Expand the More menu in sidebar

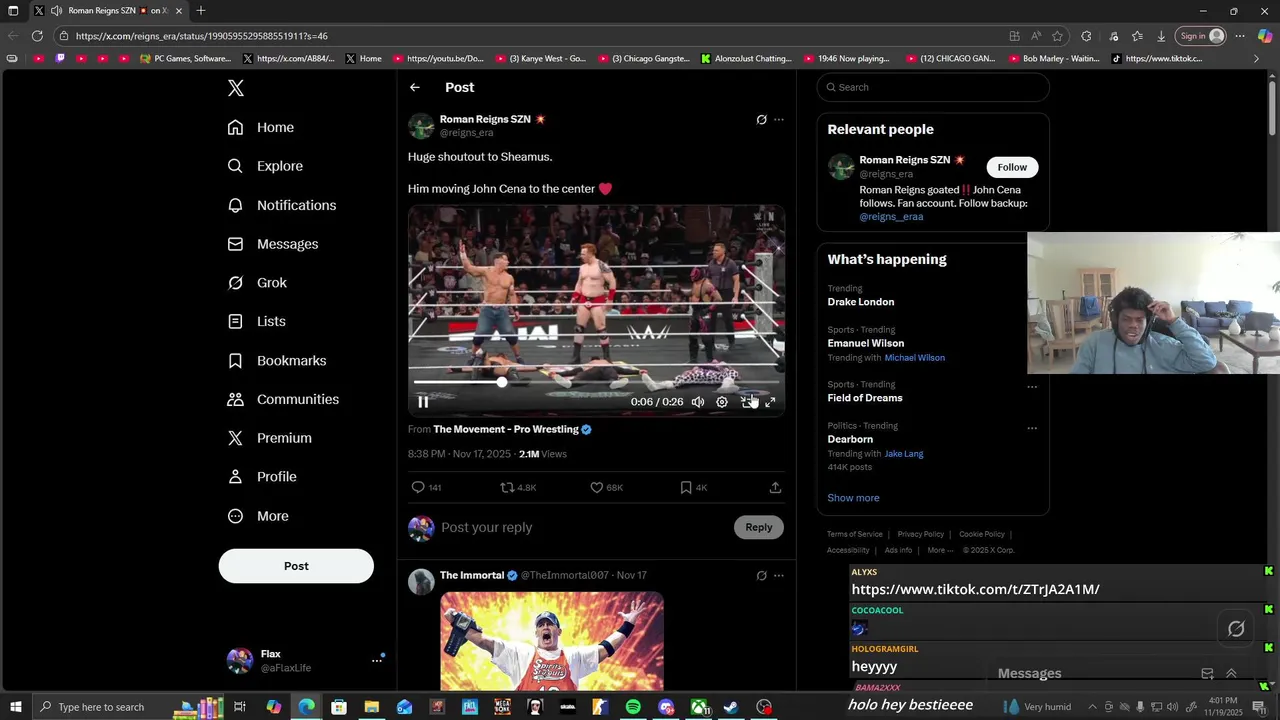pos(258,516)
